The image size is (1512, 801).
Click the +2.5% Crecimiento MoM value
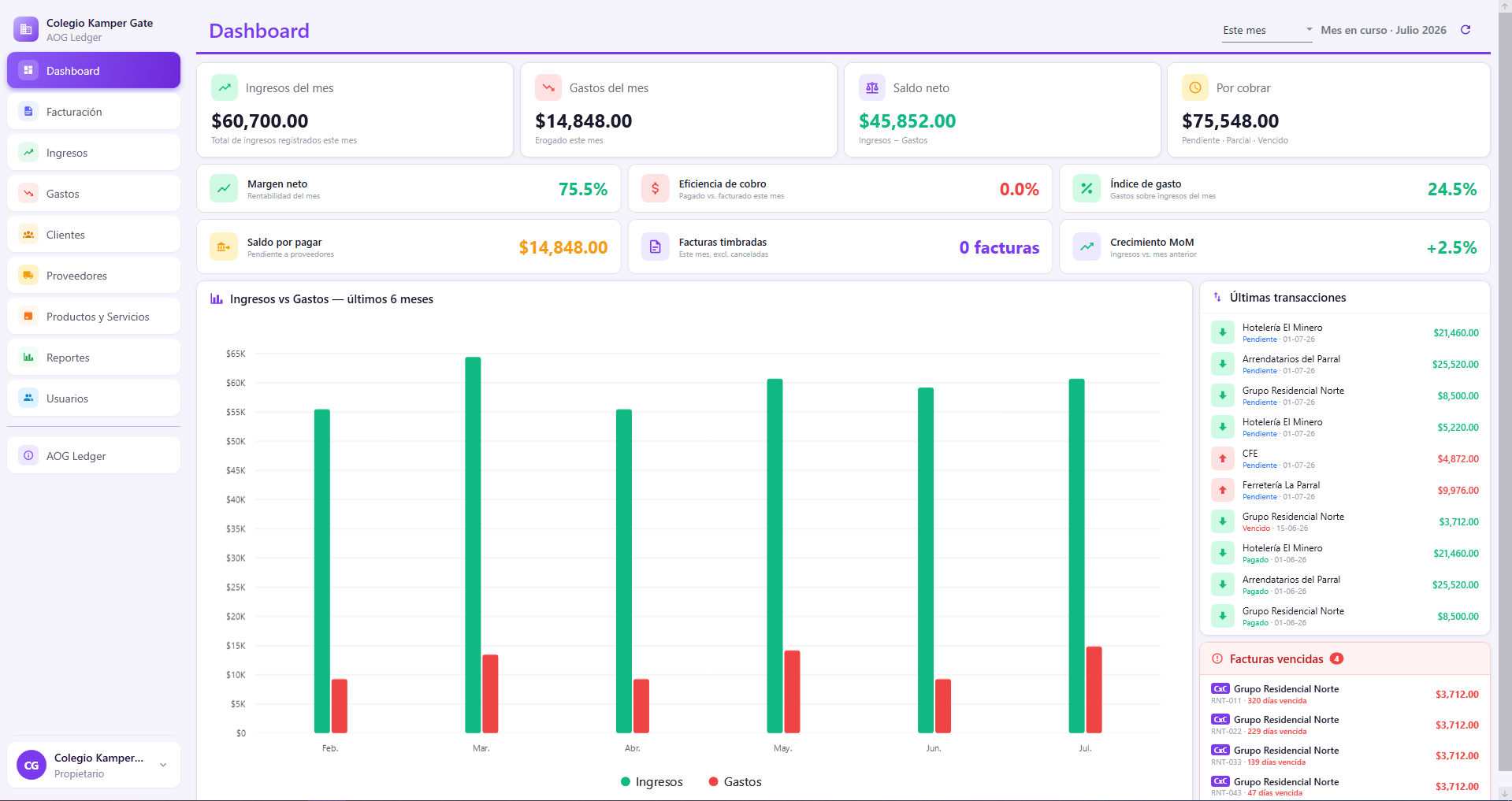(x=1451, y=247)
